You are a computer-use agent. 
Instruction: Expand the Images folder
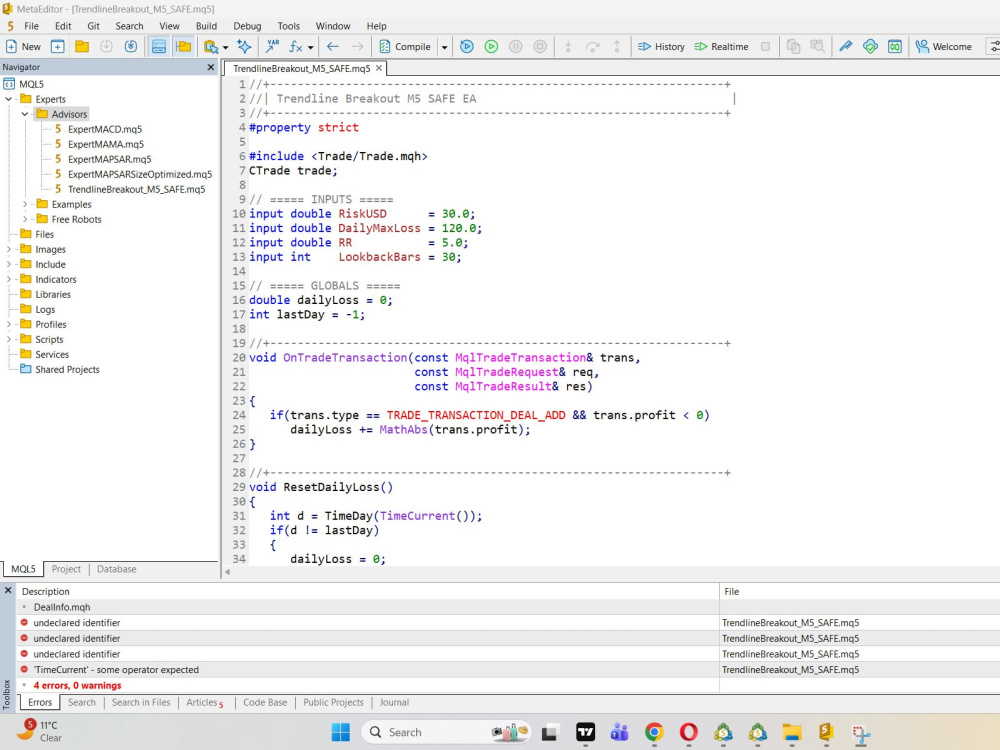pyautogui.click(x=8, y=249)
